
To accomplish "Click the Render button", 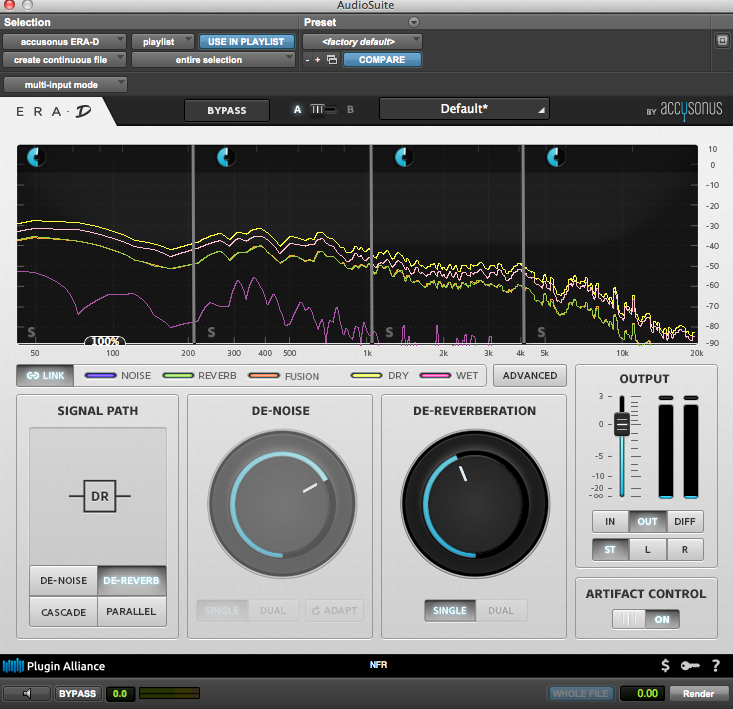I will [x=698, y=694].
